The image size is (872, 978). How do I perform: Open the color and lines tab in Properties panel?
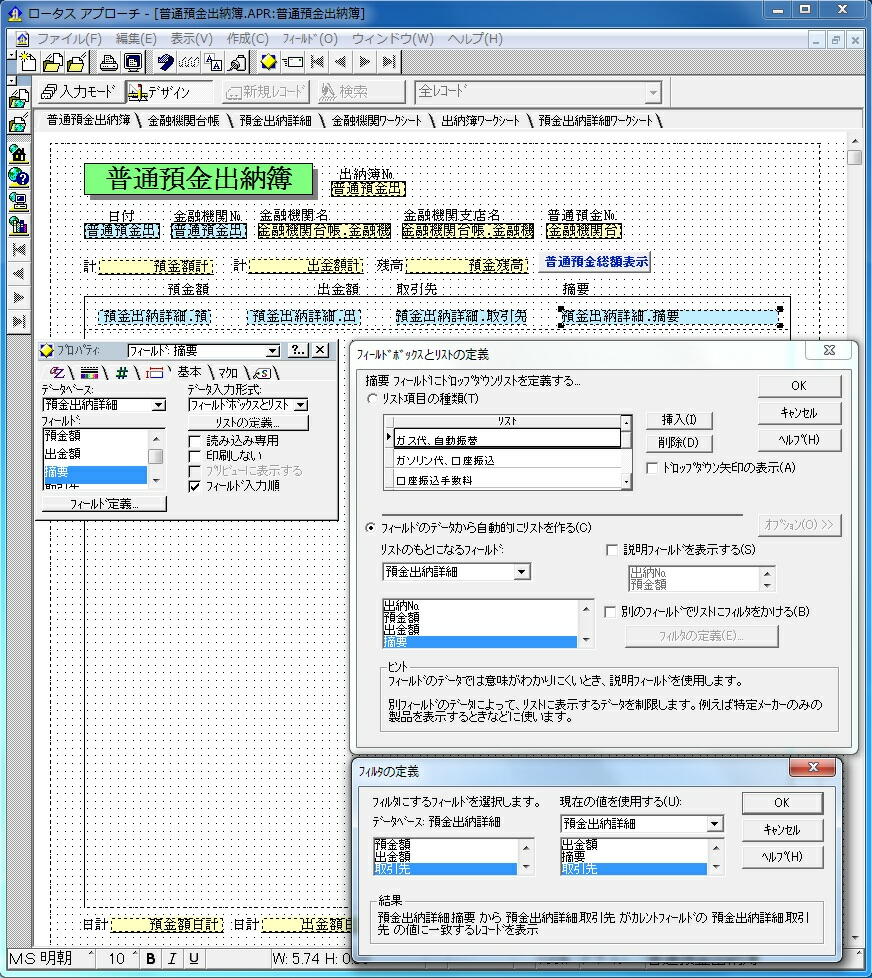click(x=89, y=373)
